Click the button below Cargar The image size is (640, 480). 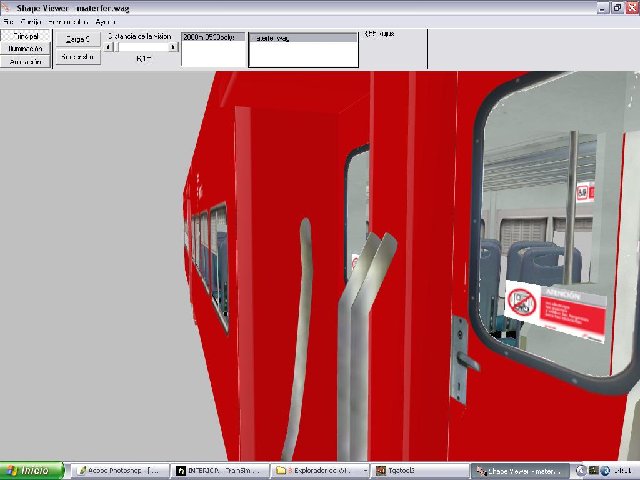pos(77,57)
